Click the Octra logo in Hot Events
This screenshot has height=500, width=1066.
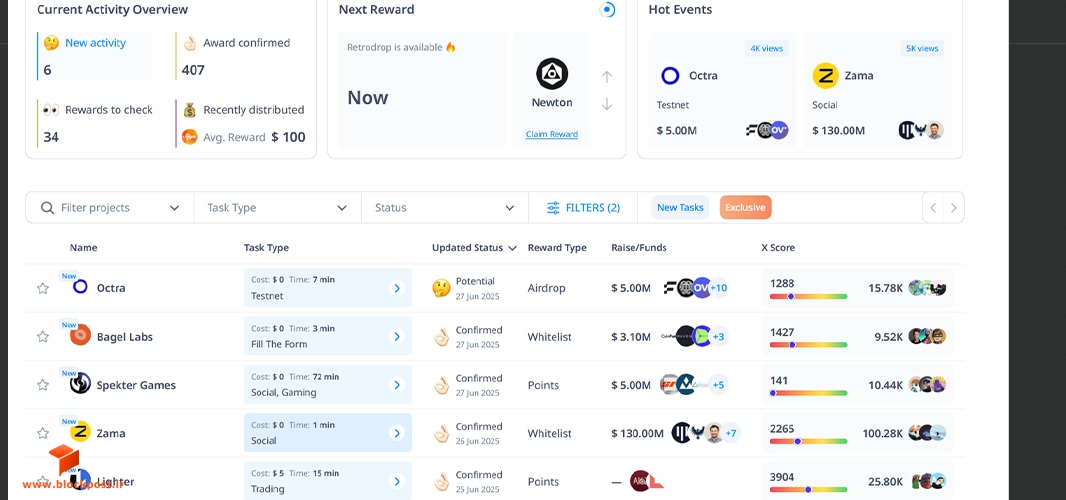tap(670, 76)
